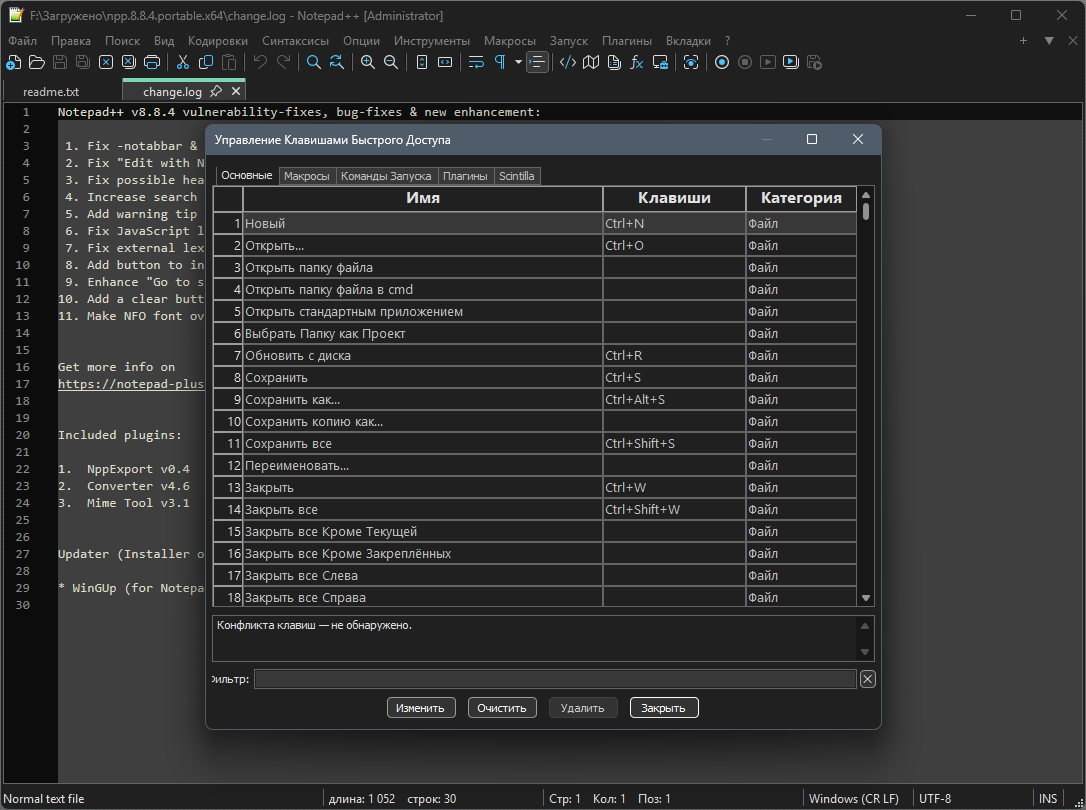
Task: Click the Имя column header
Action: click(x=422, y=198)
